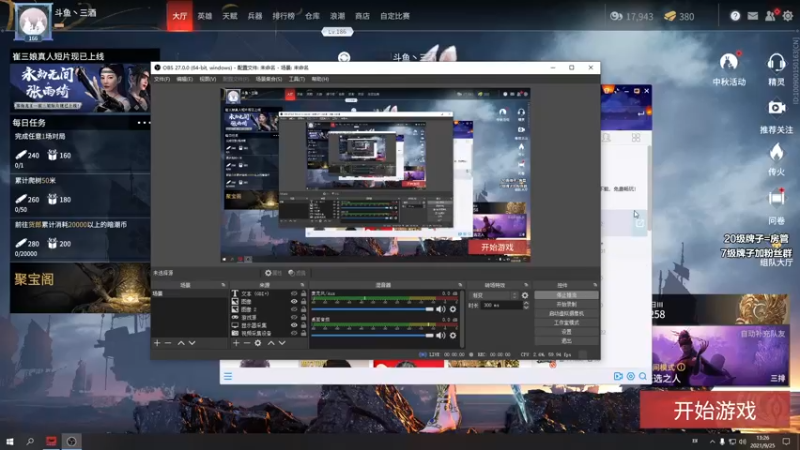Move the selected source up
The height and width of the screenshot is (450, 800).
[271, 343]
